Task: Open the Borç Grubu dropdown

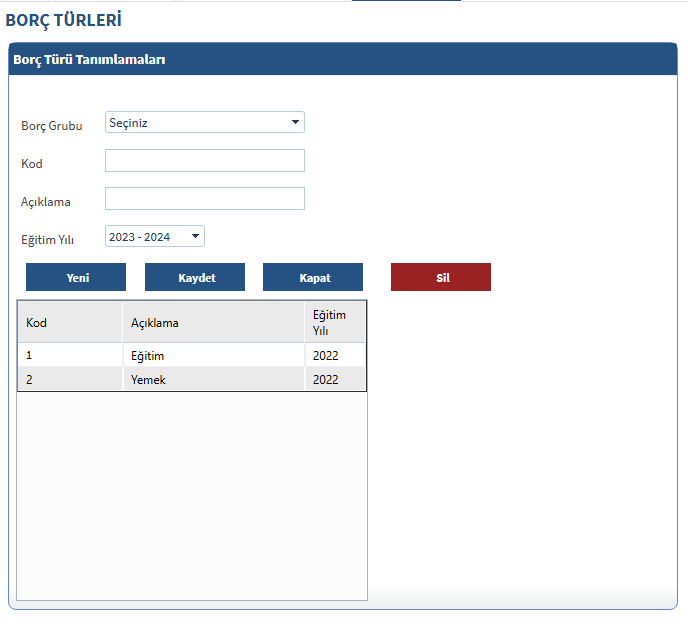Action: click(204, 122)
